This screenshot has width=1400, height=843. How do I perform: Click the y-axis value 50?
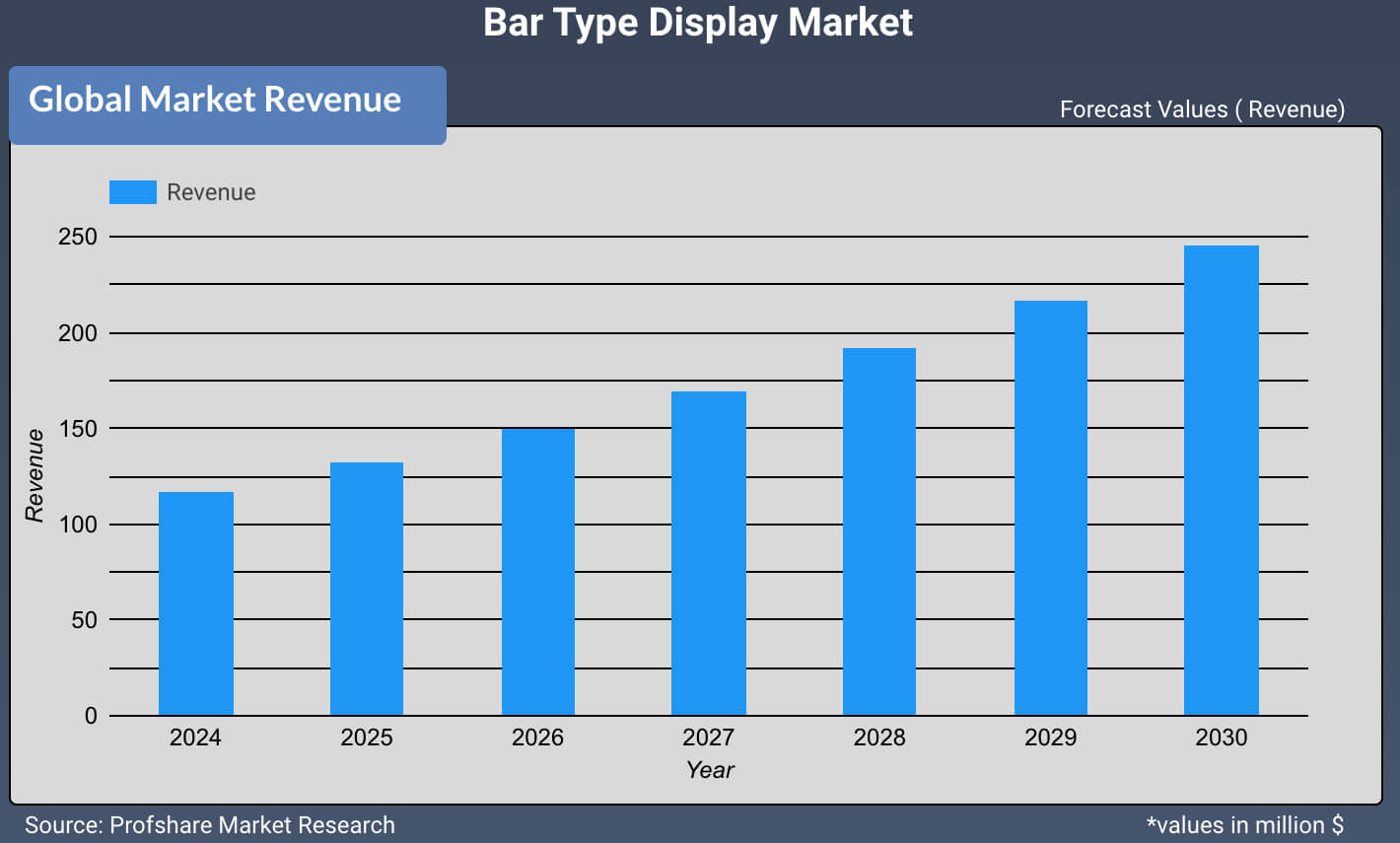pyautogui.click(x=85, y=620)
